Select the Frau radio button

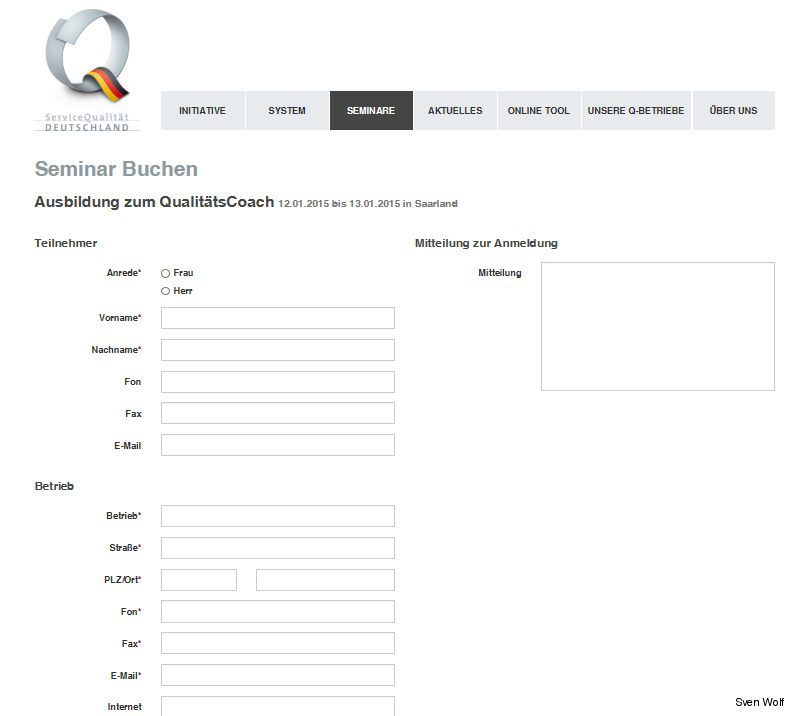coord(166,273)
